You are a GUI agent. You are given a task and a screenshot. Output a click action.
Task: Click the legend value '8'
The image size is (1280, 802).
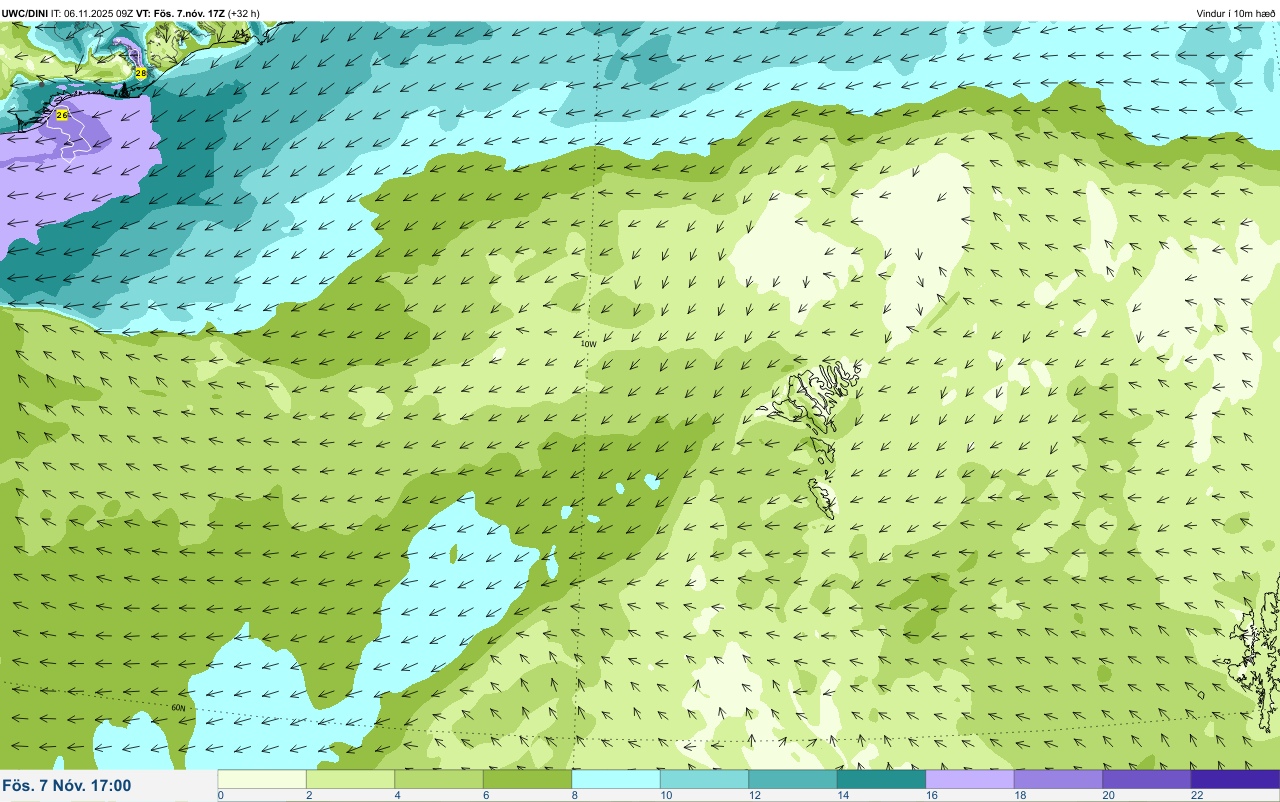(573, 795)
